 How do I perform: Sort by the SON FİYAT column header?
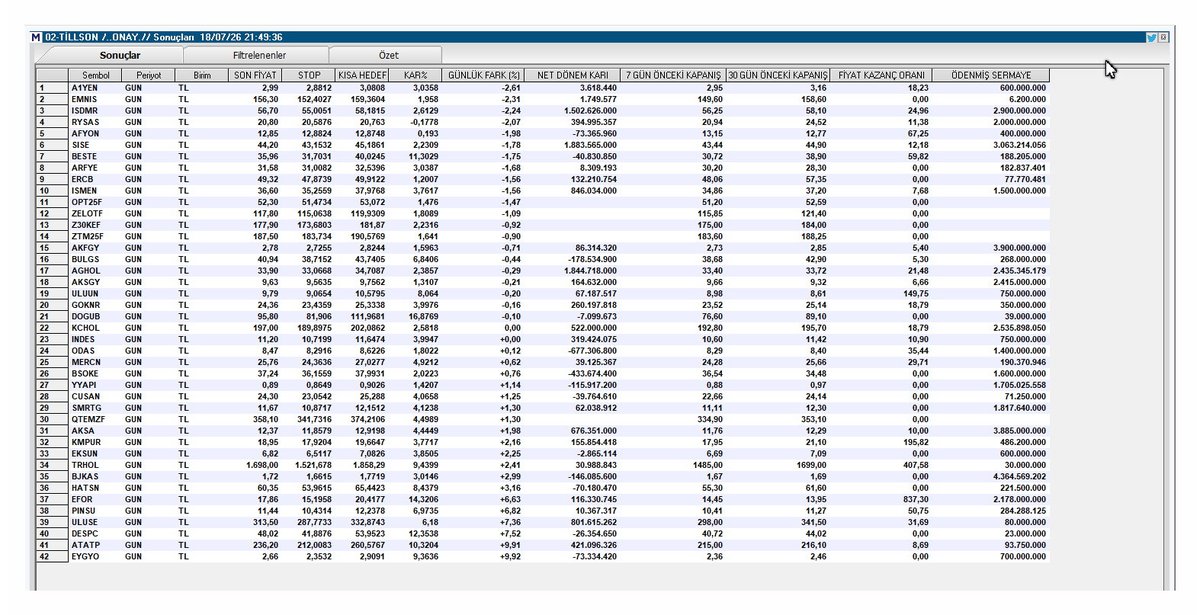[254, 75]
